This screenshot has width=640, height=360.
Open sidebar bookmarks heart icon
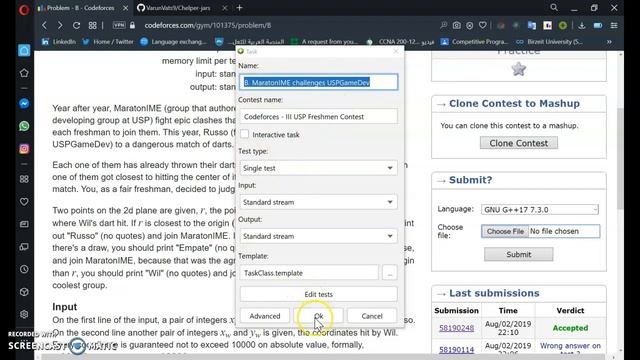[x=24, y=202]
